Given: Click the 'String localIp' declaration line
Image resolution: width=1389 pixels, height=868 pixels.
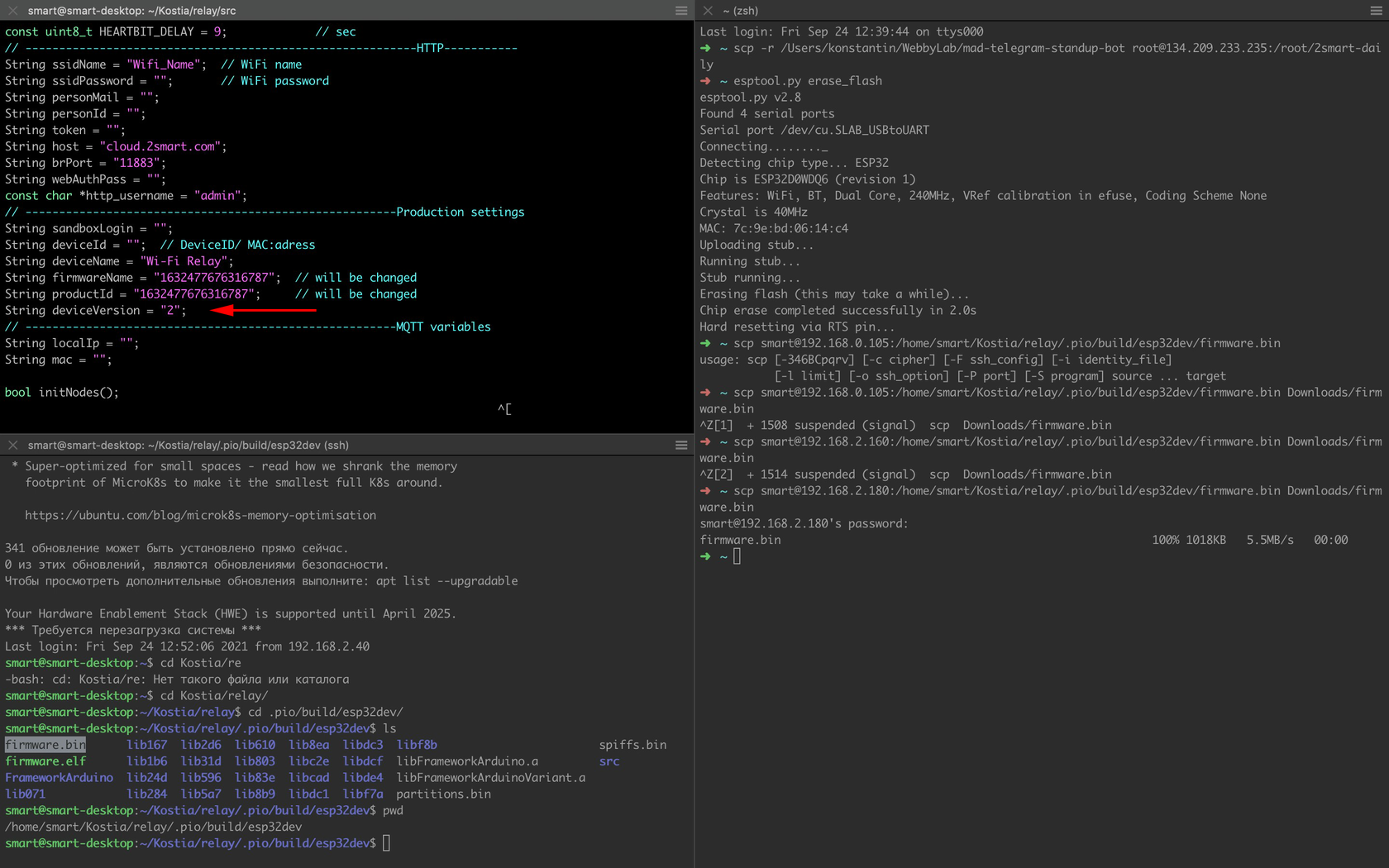Looking at the screenshot, I should pos(72,343).
